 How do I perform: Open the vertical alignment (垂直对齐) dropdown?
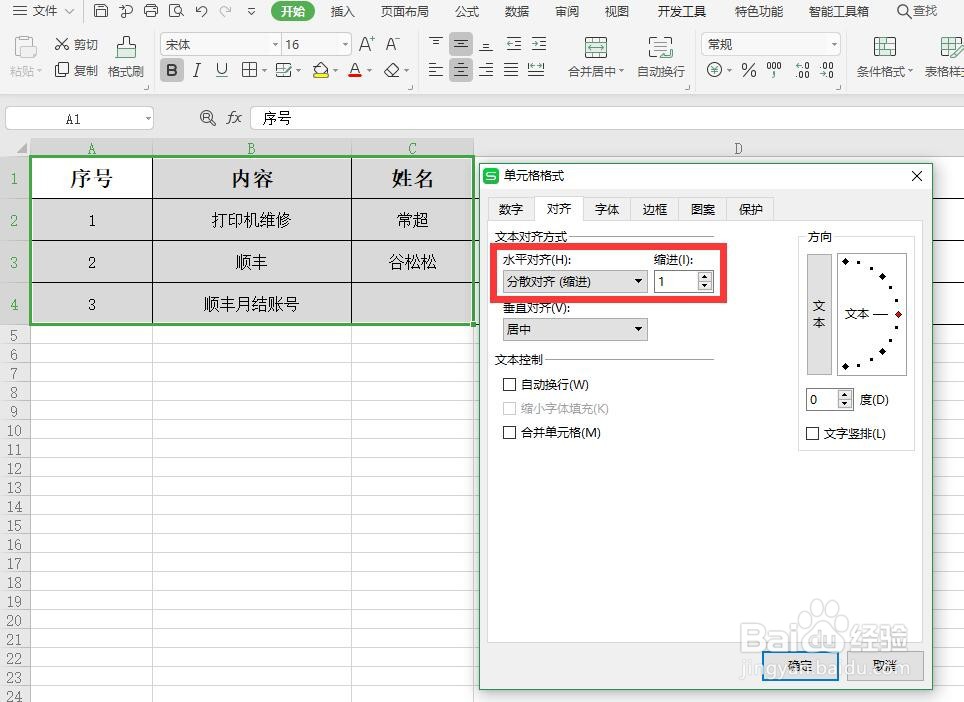[x=636, y=329]
